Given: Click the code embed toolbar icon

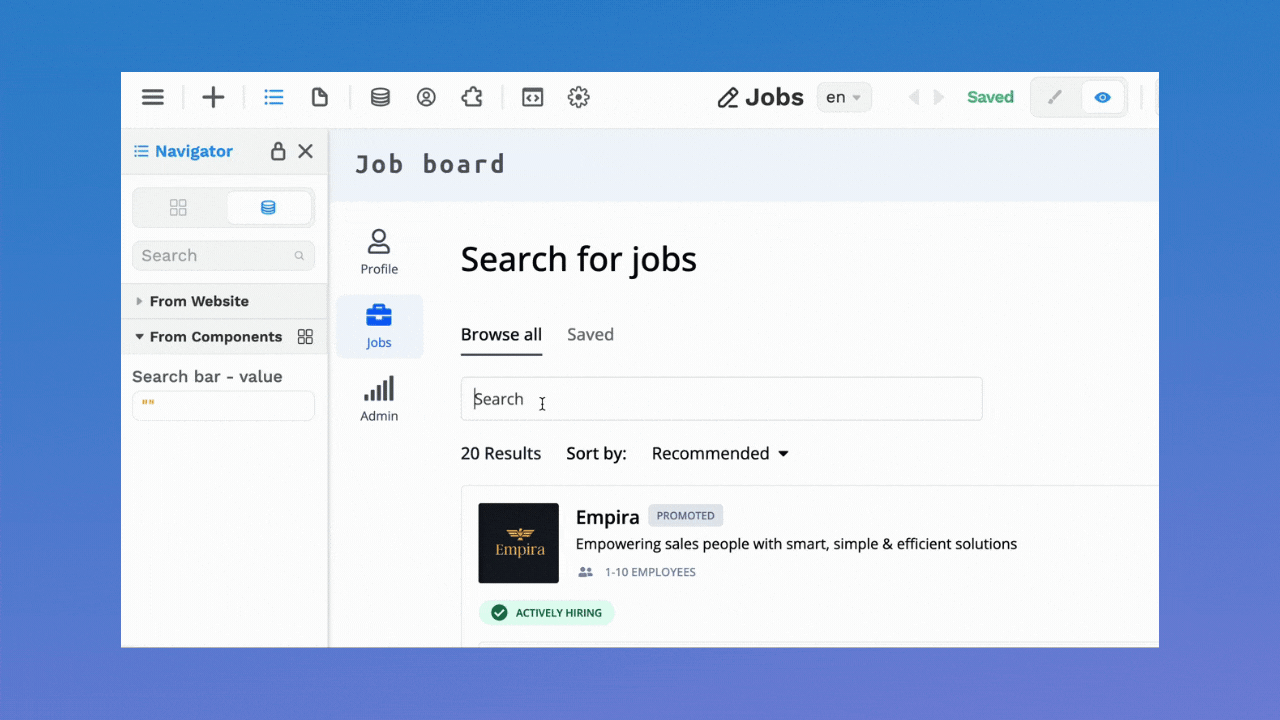Looking at the screenshot, I should [532, 97].
